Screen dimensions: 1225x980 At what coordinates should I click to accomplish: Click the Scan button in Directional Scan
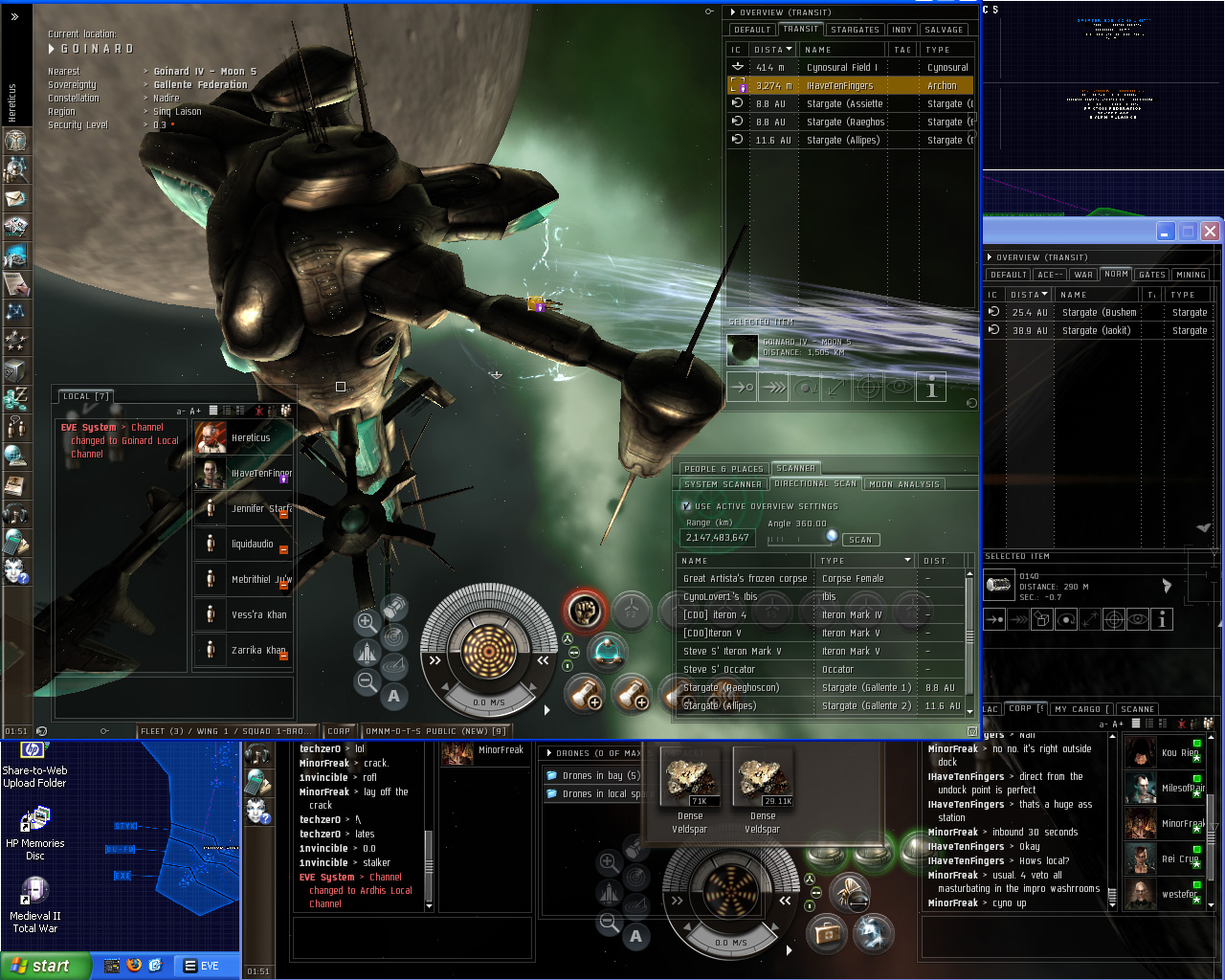(x=860, y=540)
